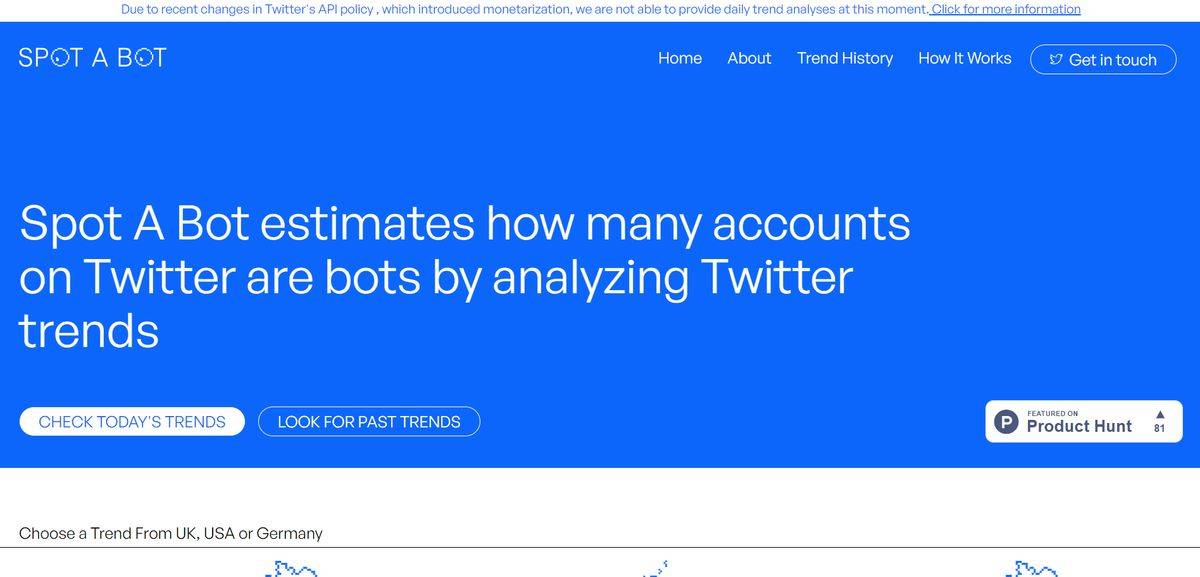This screenshot has width=1200, height=577.
Task: Click the SPOT A BOT logo
Action: pyautogui.click(x=91, y=57)
